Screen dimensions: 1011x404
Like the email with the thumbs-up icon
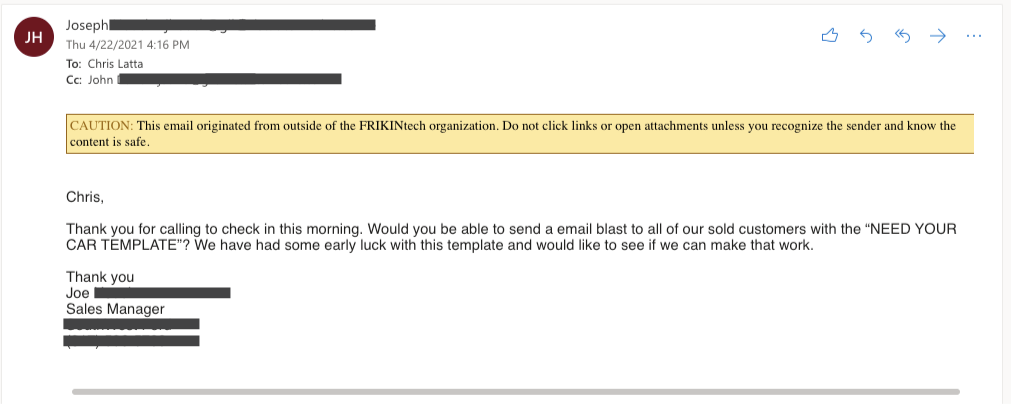coord(829,35)
